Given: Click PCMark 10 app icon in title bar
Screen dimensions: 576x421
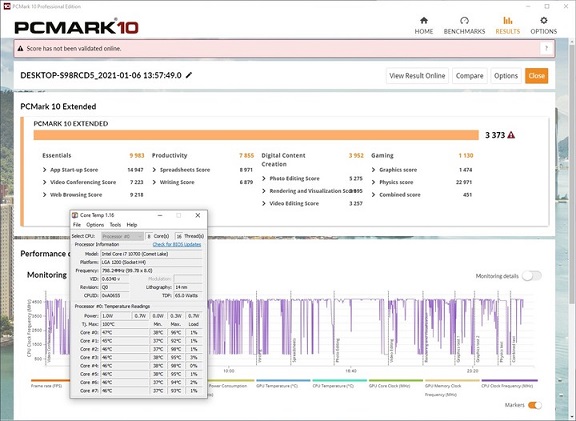Looking at the screenshot, I should point(7,6).
